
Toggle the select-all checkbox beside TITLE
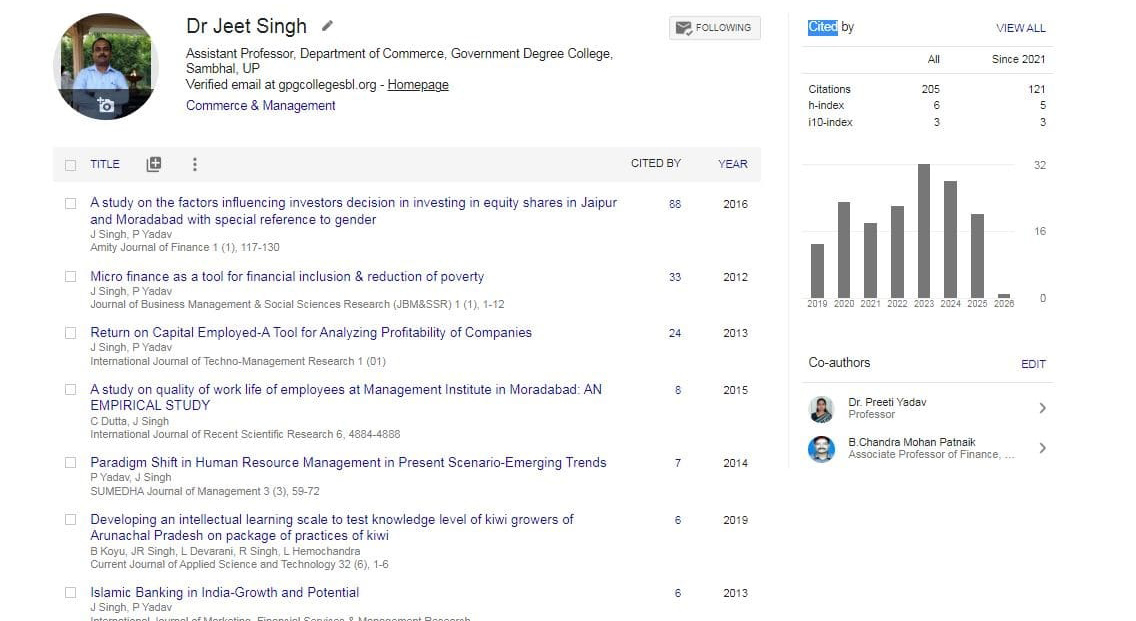70,165
